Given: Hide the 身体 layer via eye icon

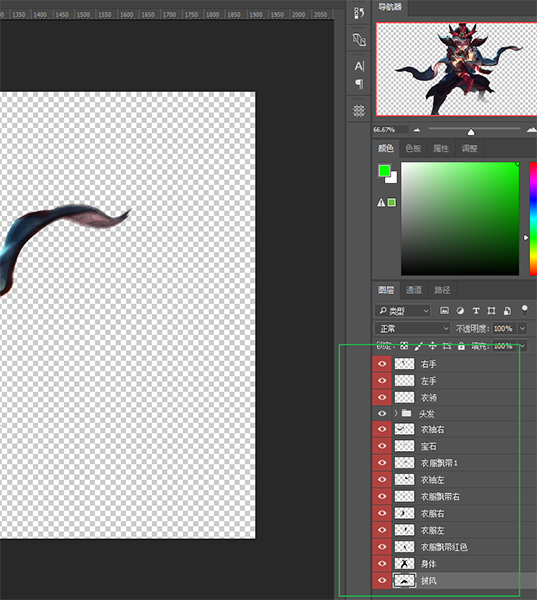Looking at the screenshot, I should pos(382,564).
